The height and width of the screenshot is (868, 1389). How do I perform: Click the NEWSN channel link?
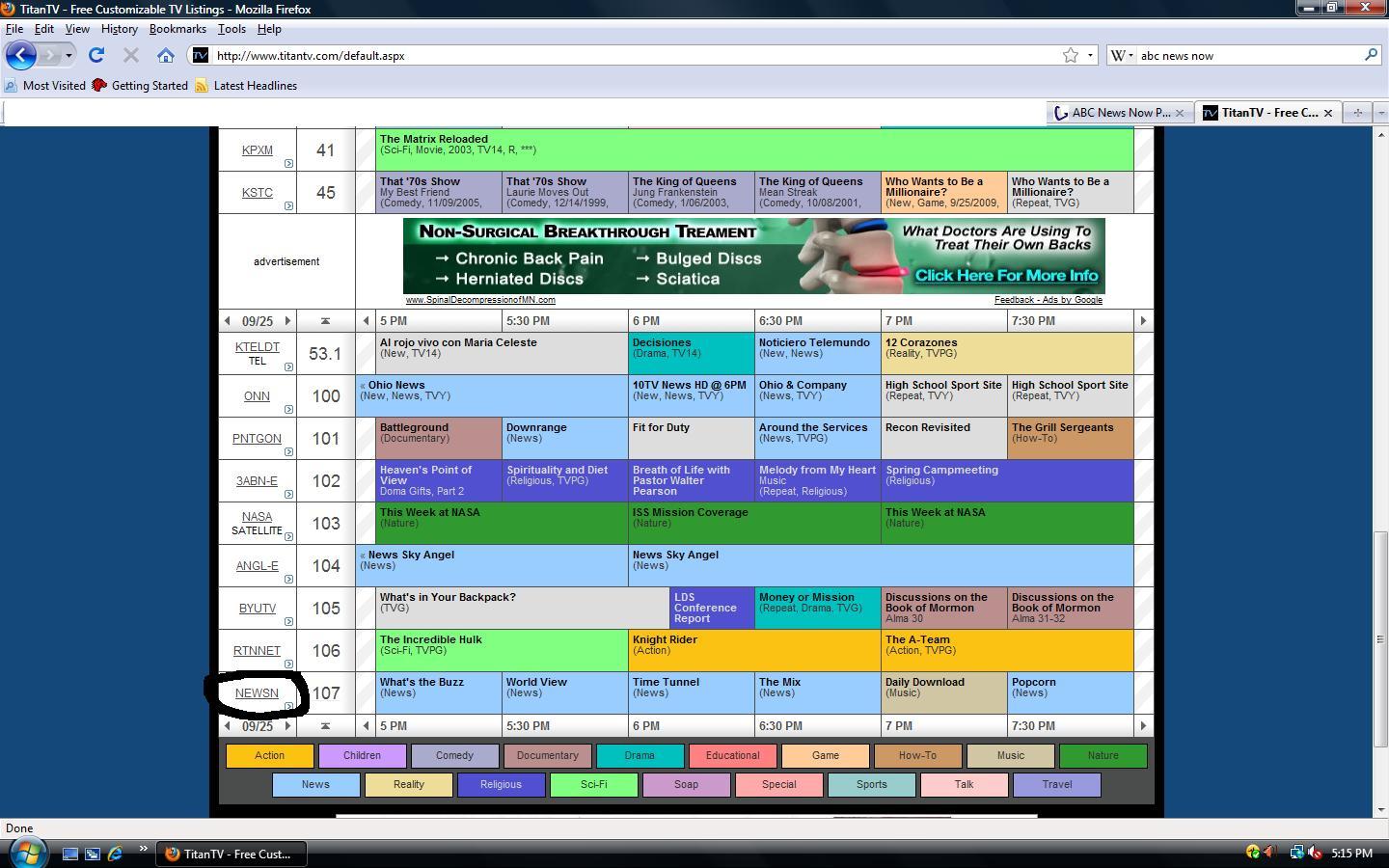(257, 692)
